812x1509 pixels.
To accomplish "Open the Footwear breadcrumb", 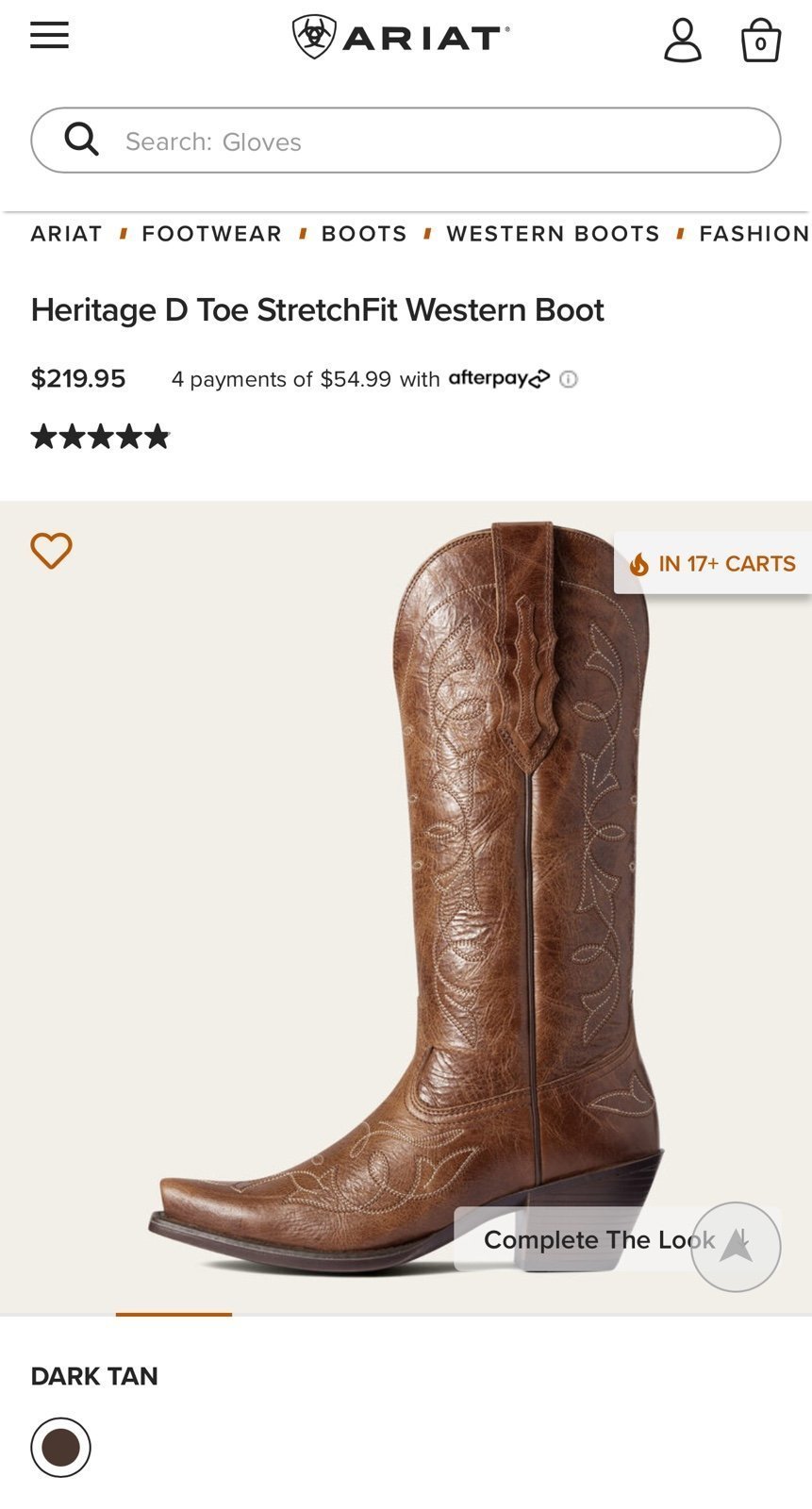I will click(211, 234).
